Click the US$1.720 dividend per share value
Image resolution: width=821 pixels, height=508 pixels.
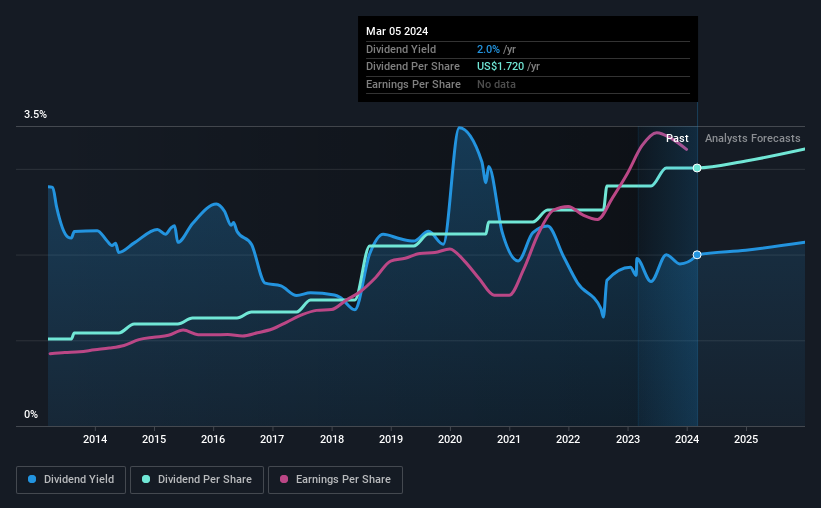pyautogui.click(x=500, y=67)
